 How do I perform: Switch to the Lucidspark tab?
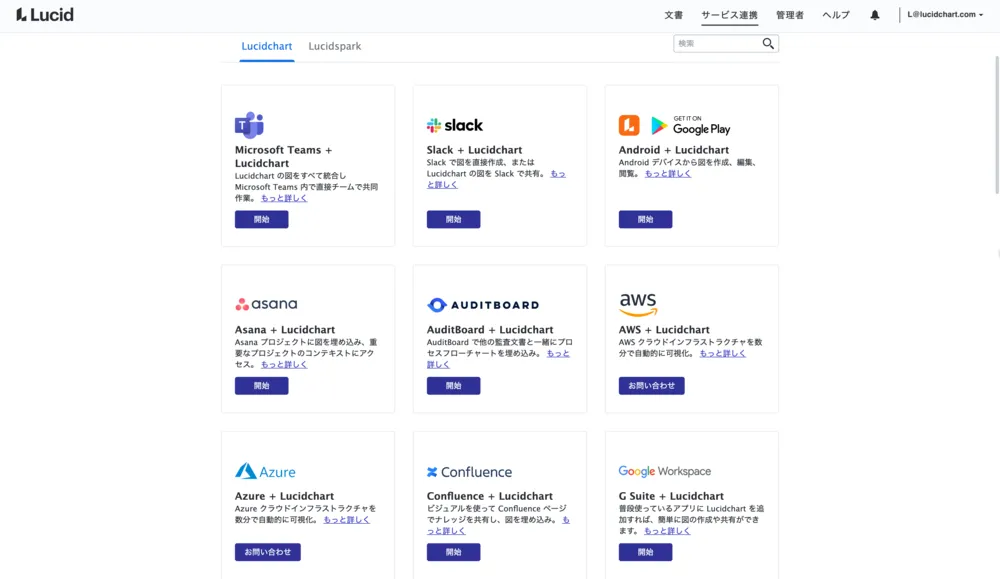coord(334,46)
